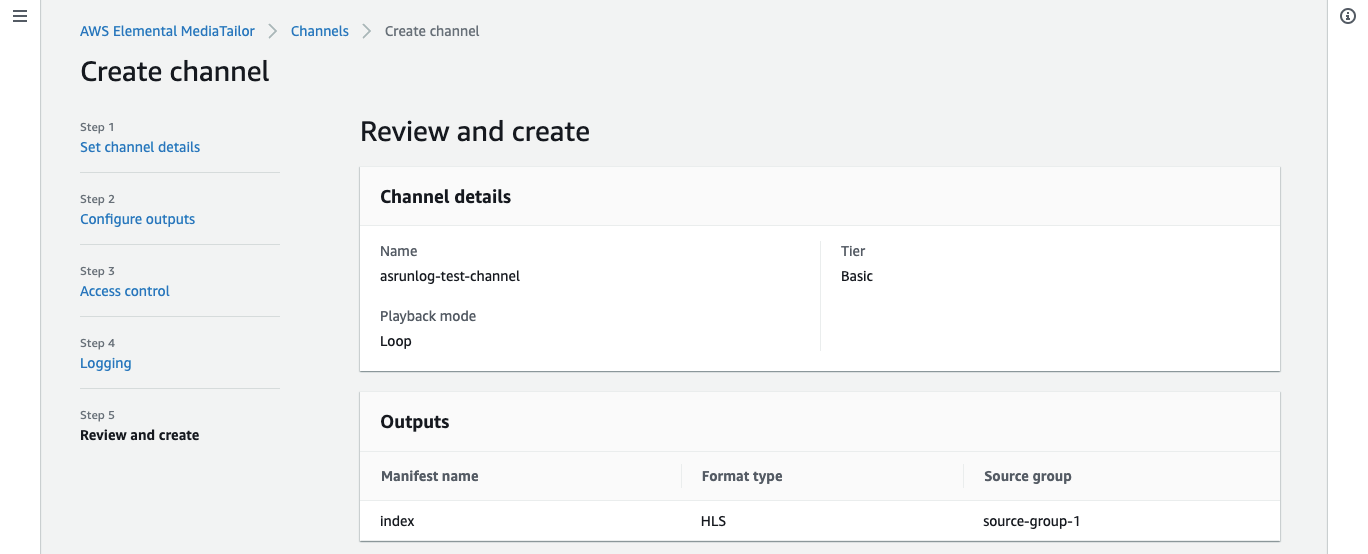Go to AWS Elemental MediaTailor breadcrumb
The image size is (1368, 554).
pyautogui.click(x=167, y=31)
